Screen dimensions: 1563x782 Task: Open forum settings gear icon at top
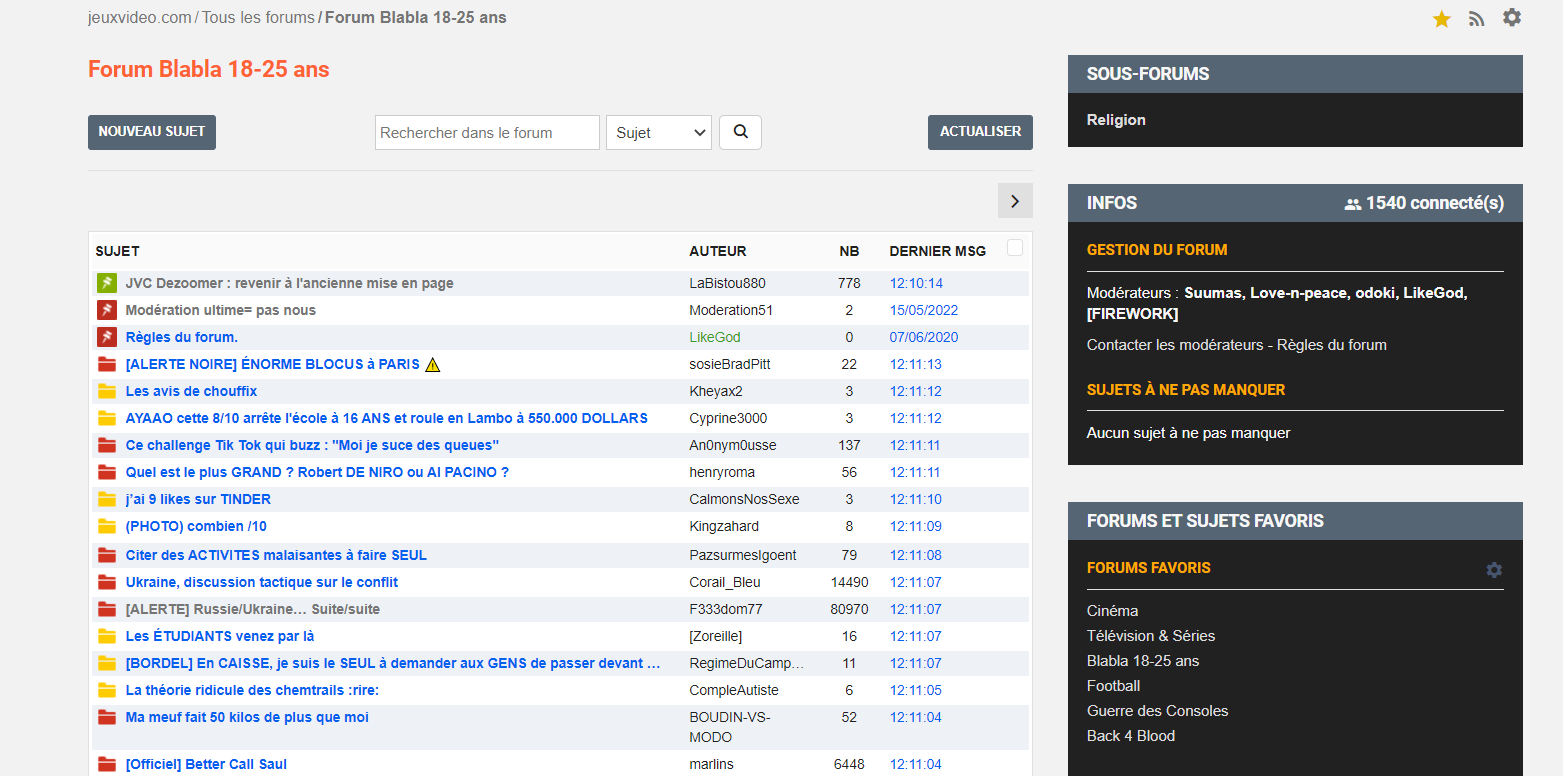tap(1512, 18)
